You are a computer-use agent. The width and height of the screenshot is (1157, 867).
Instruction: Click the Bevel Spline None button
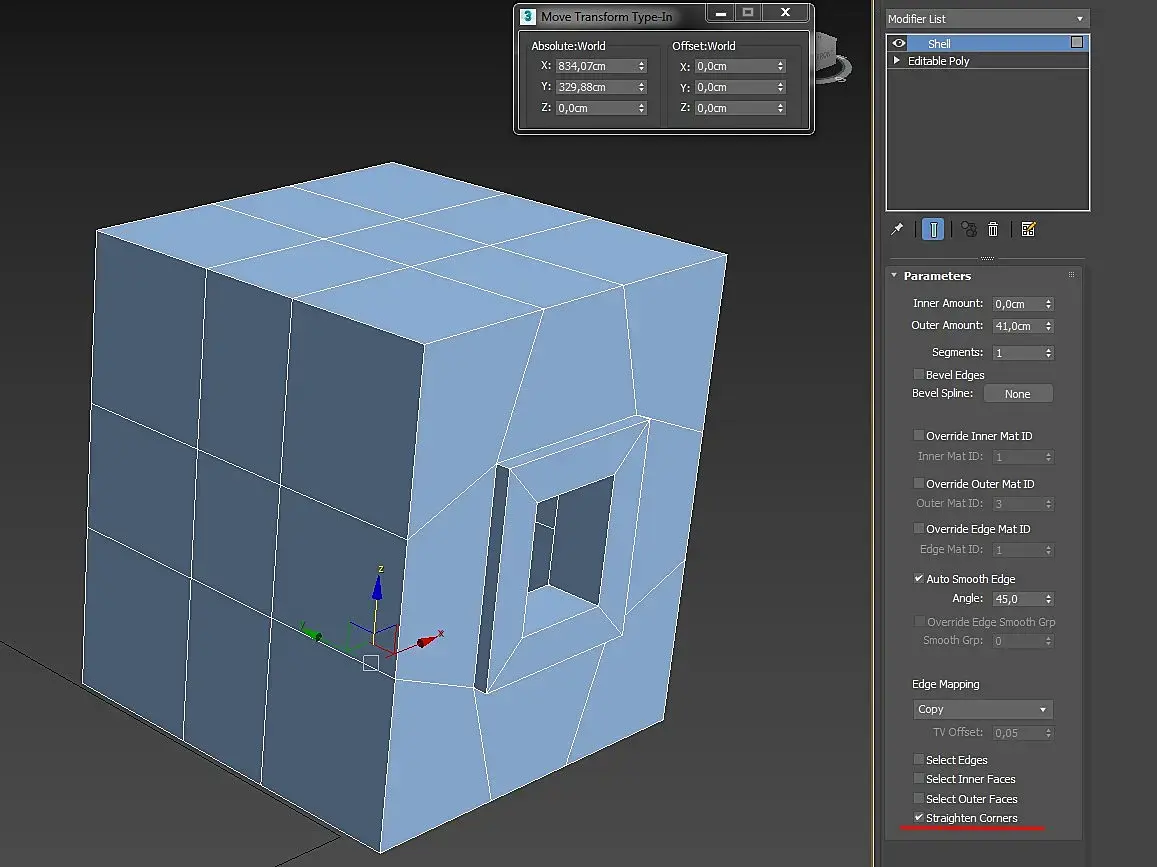point(1017,394)
